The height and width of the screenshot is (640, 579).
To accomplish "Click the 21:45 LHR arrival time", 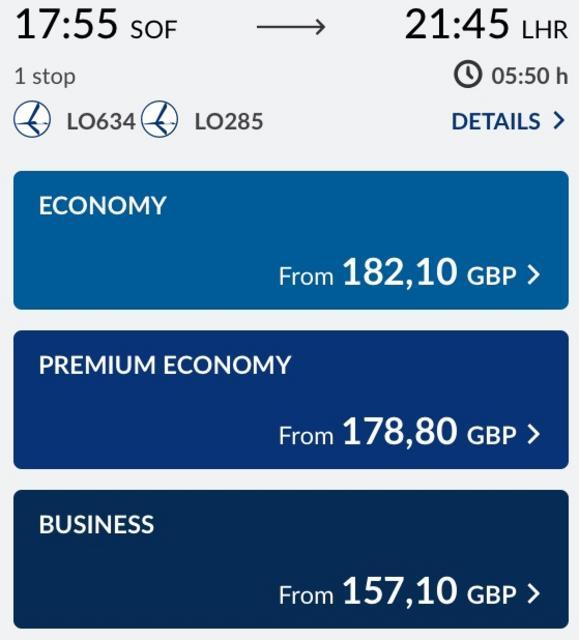I will [x=486, y=25].
